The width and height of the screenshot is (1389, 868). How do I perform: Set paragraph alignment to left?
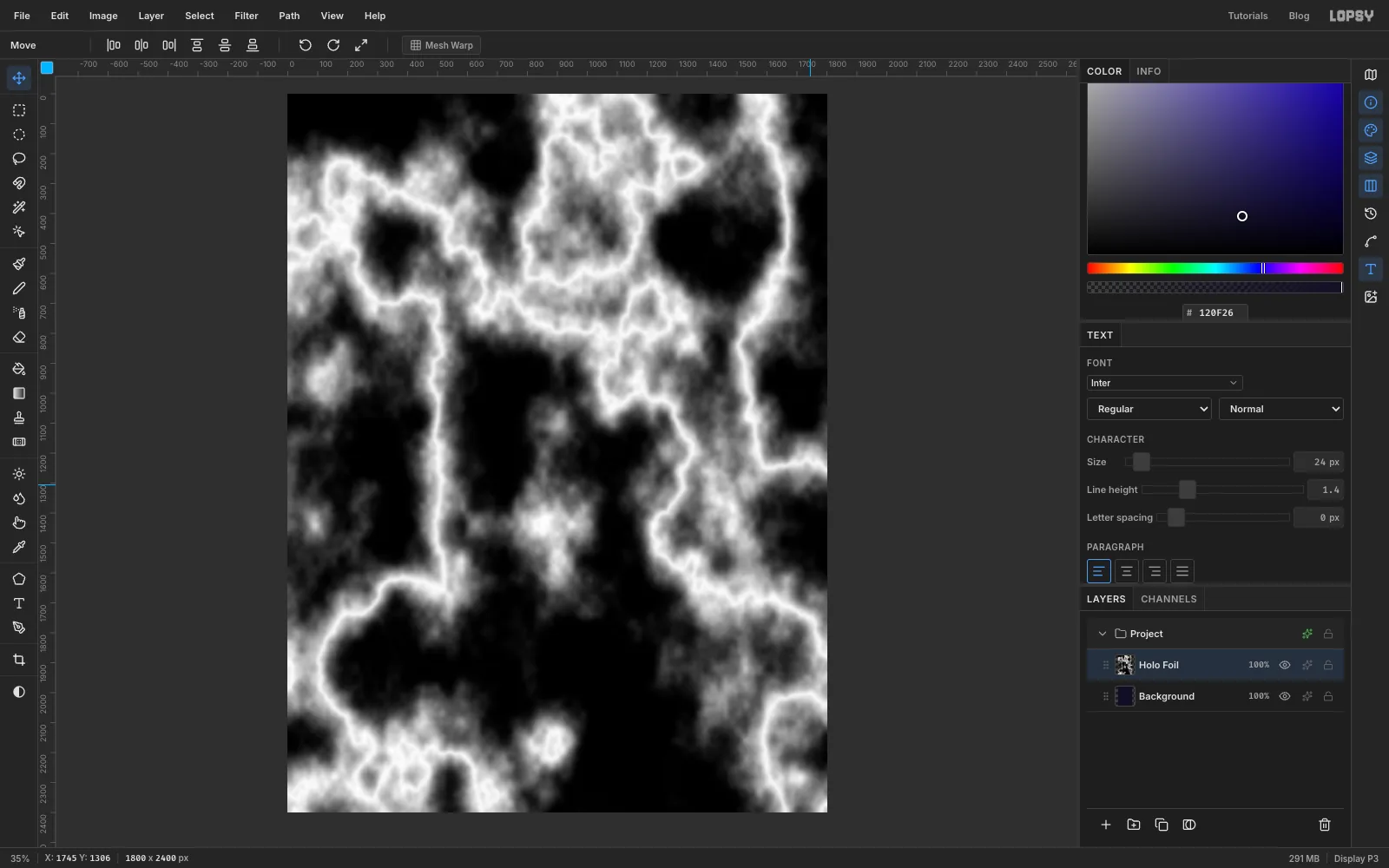pos(1099,571)
